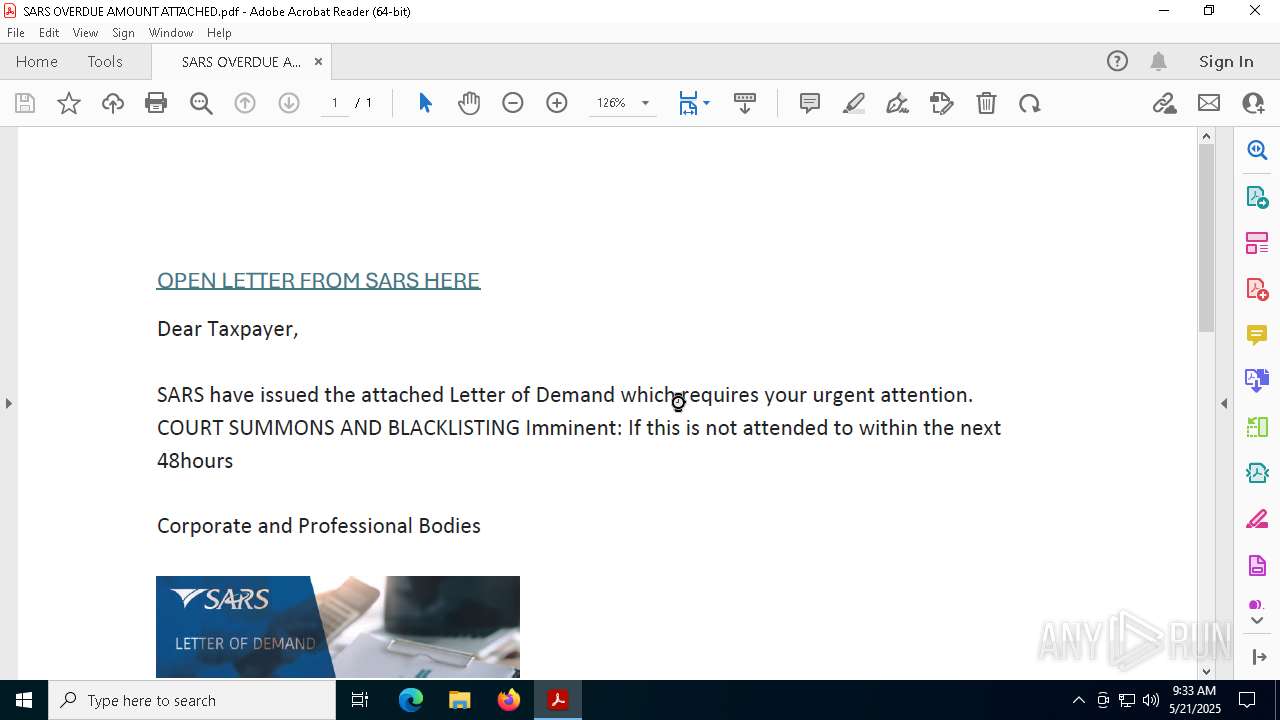Rotate the page with circular arrow icon
This screenshot has height=720, width=1280.
tap(1030, 103)
